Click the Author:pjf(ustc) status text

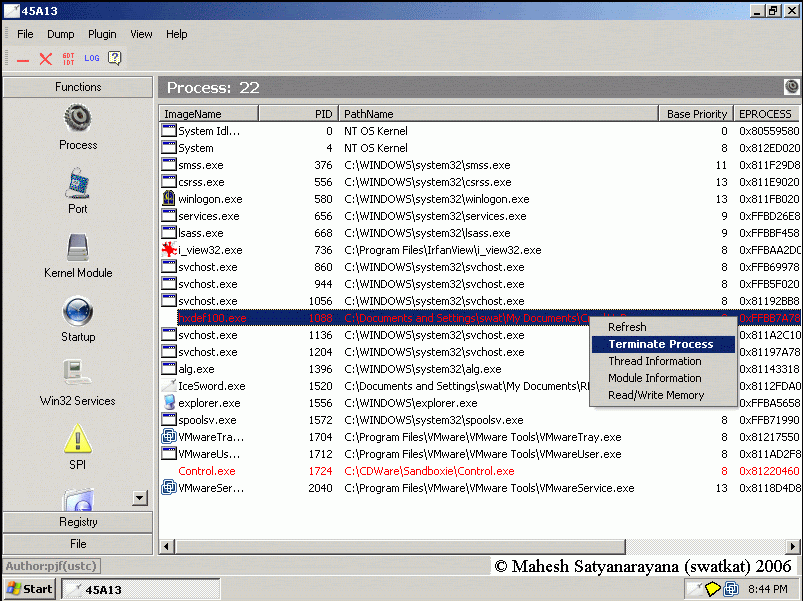point(51,566)
